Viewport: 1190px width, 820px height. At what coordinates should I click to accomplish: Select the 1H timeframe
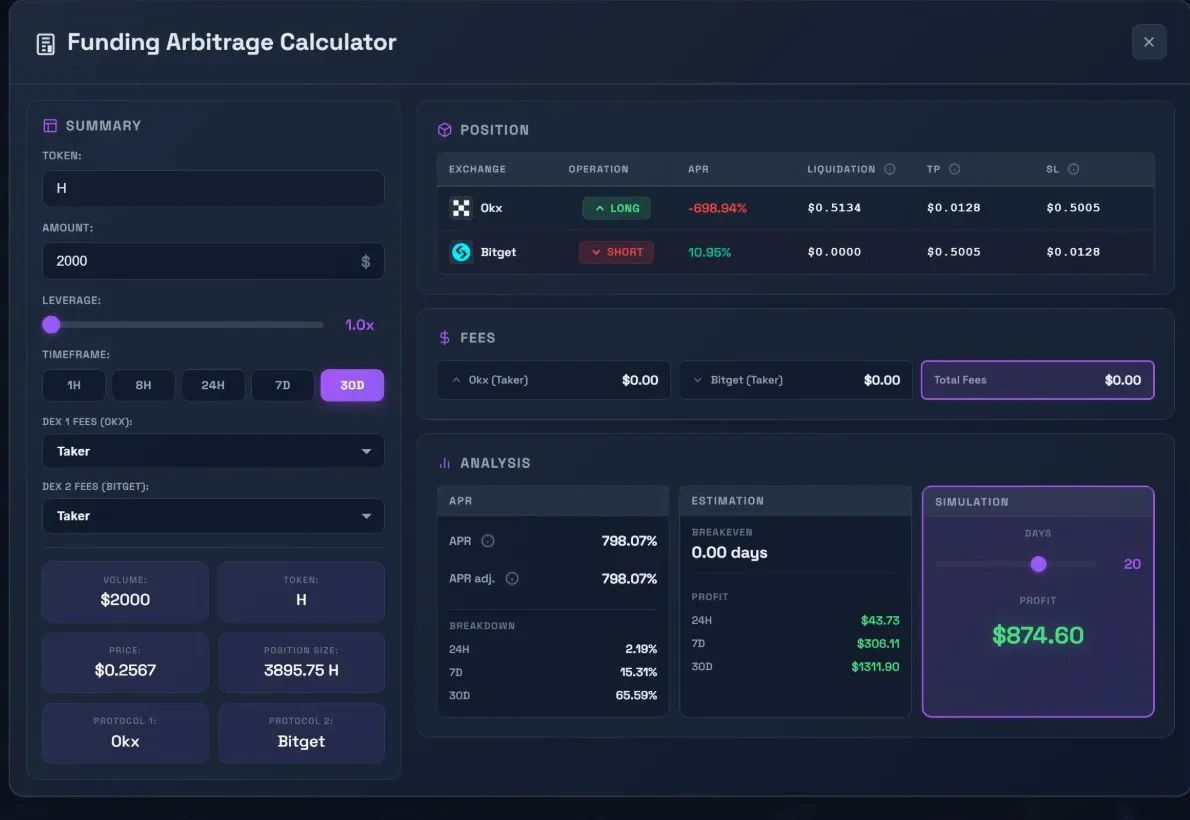[x=74, y=385]
